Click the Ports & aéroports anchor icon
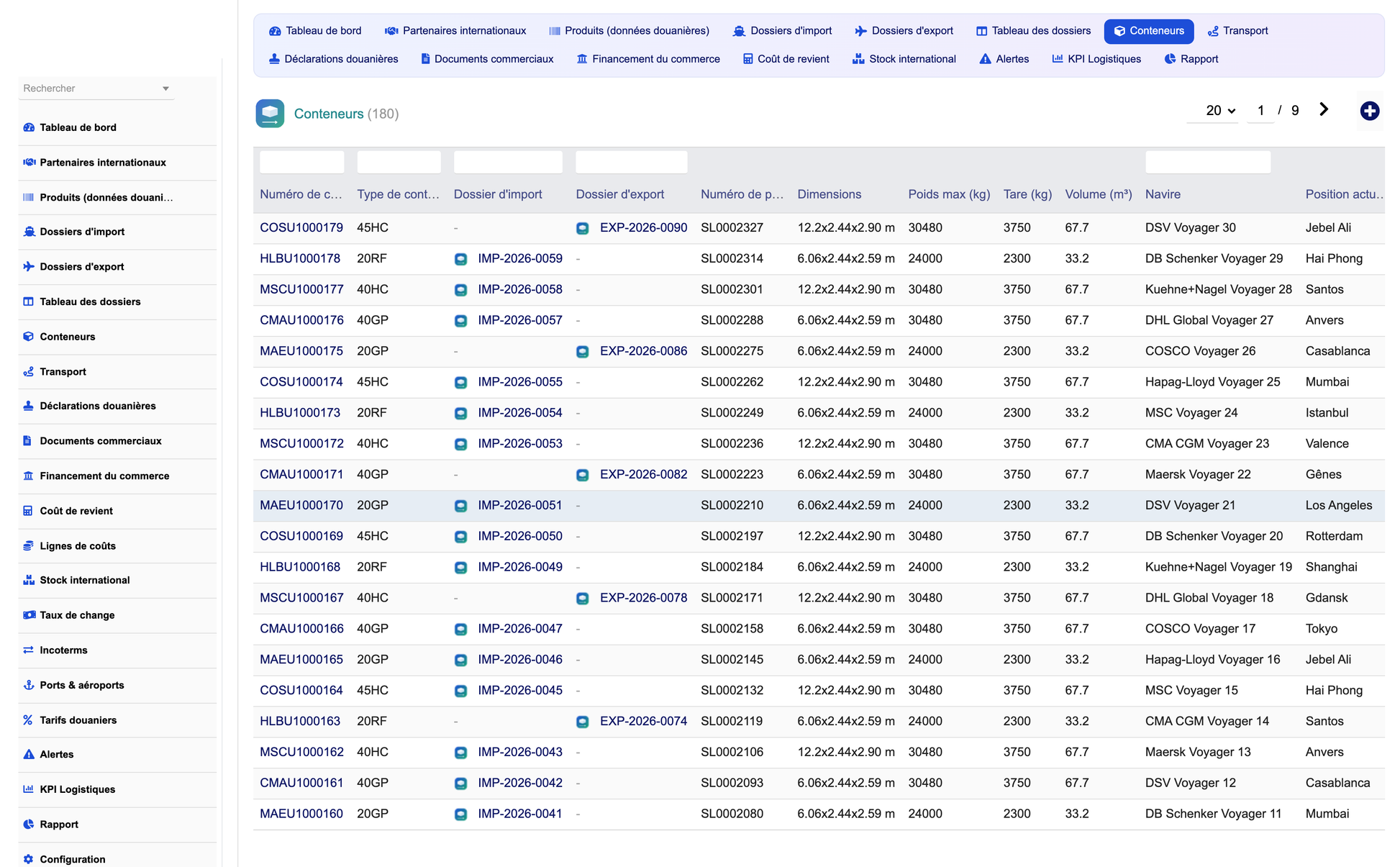This screenshot has height=867, width=1400. coord(29,685)
